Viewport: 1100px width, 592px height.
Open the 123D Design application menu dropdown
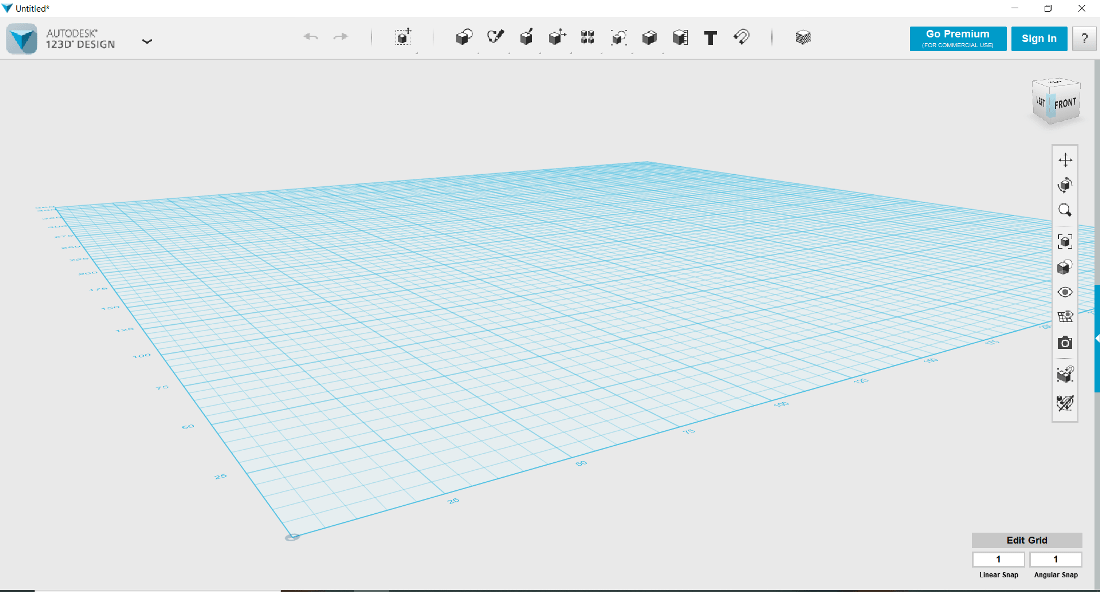click(147, 41)
